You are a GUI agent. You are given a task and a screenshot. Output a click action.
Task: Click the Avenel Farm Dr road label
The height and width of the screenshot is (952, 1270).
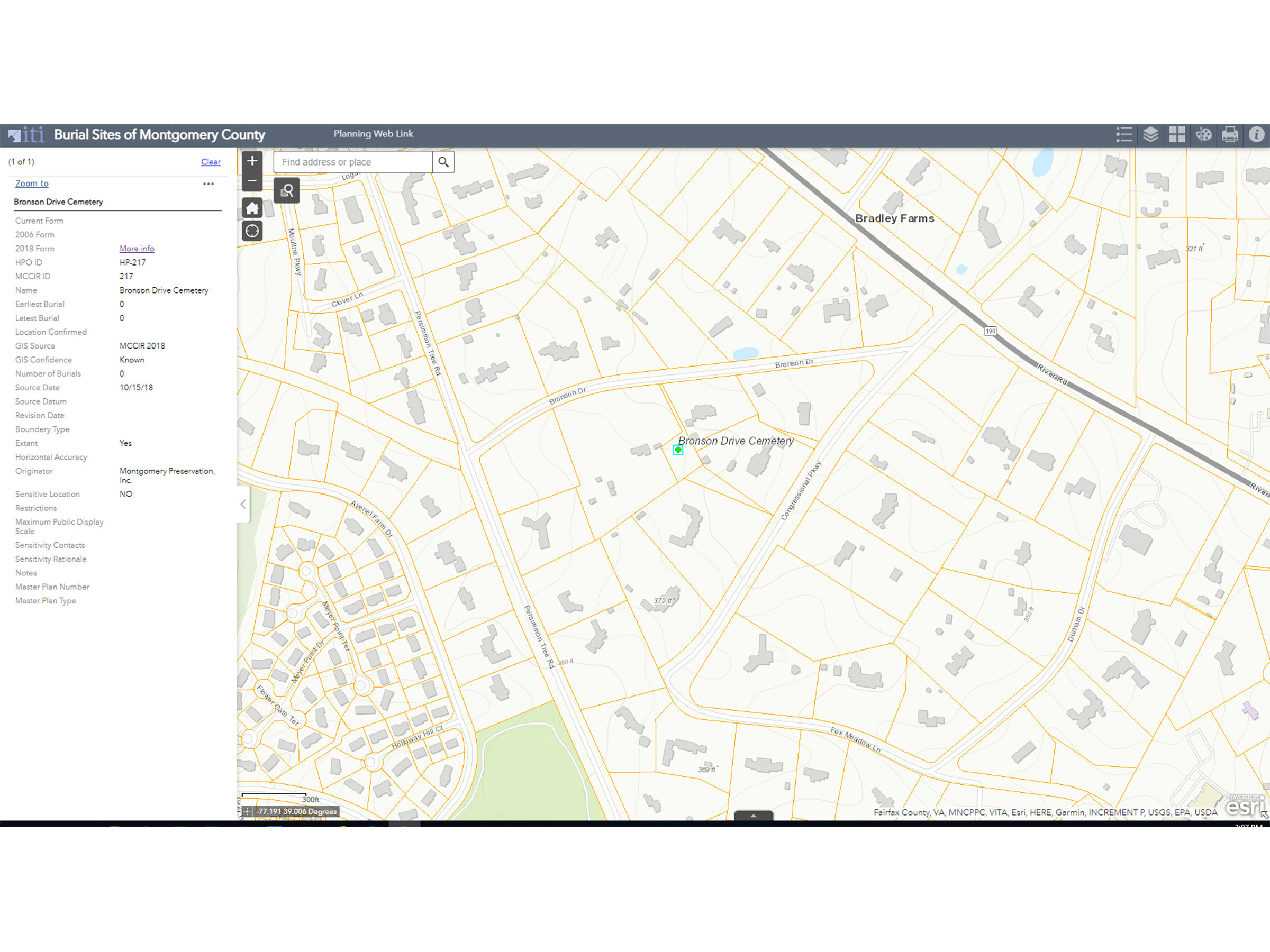click(372, 519)
